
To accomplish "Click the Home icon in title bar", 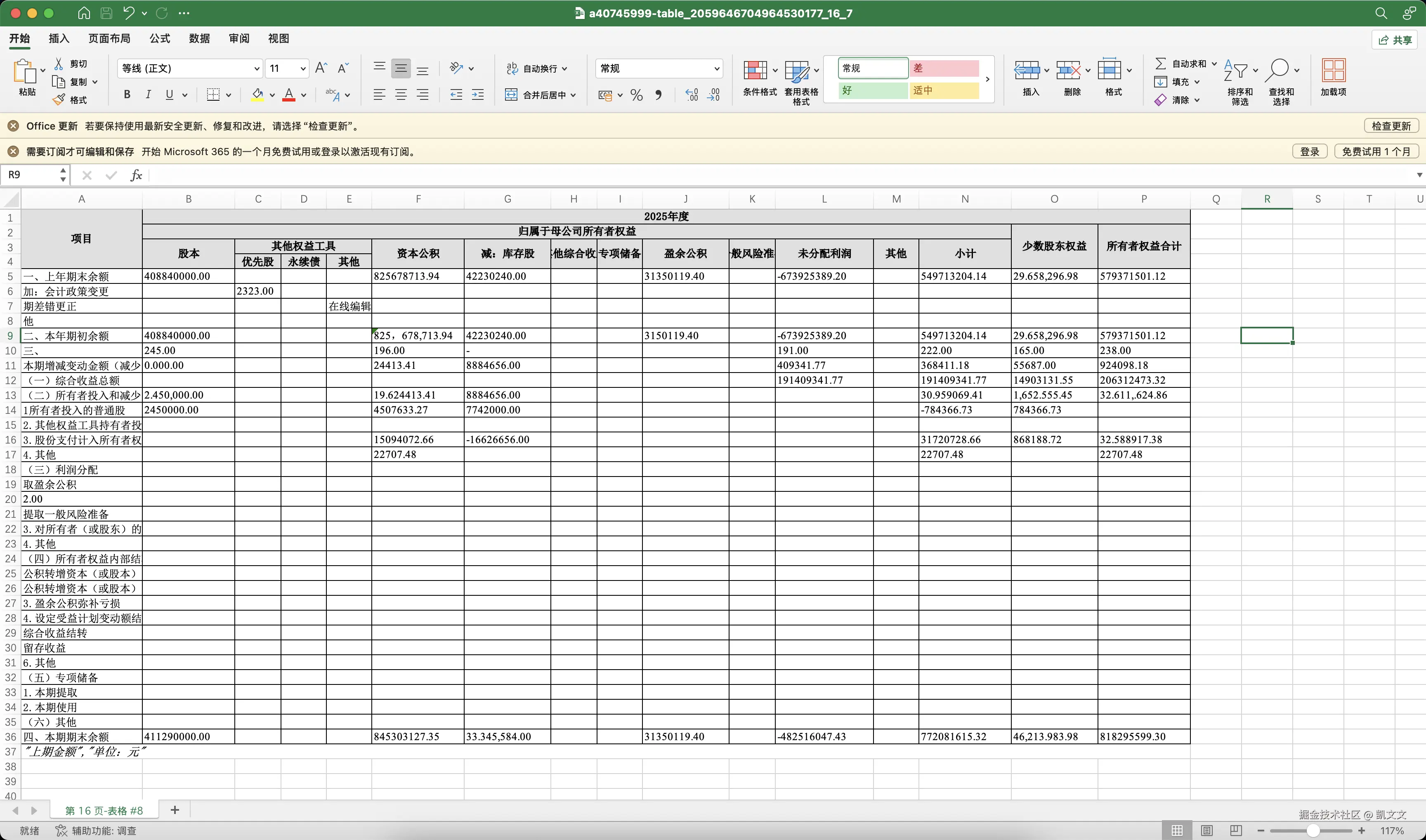I will 84,13.
